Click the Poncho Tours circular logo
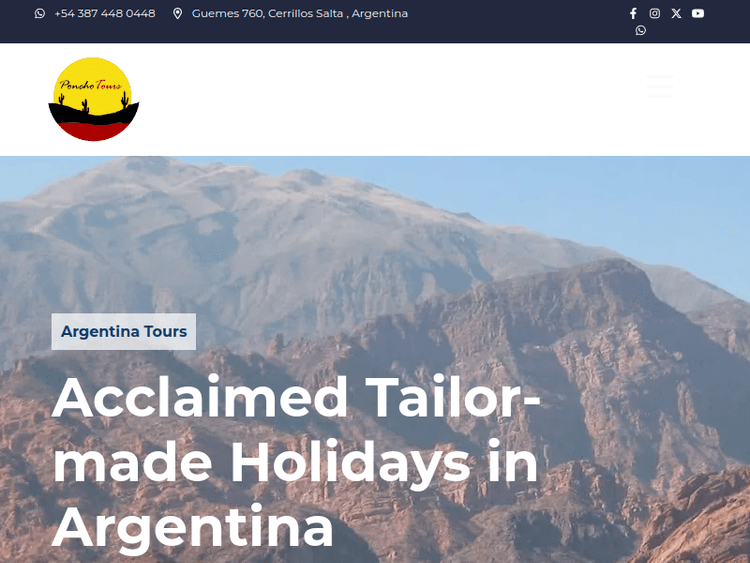This screenshot has height=563, width=750. point(93,99)
